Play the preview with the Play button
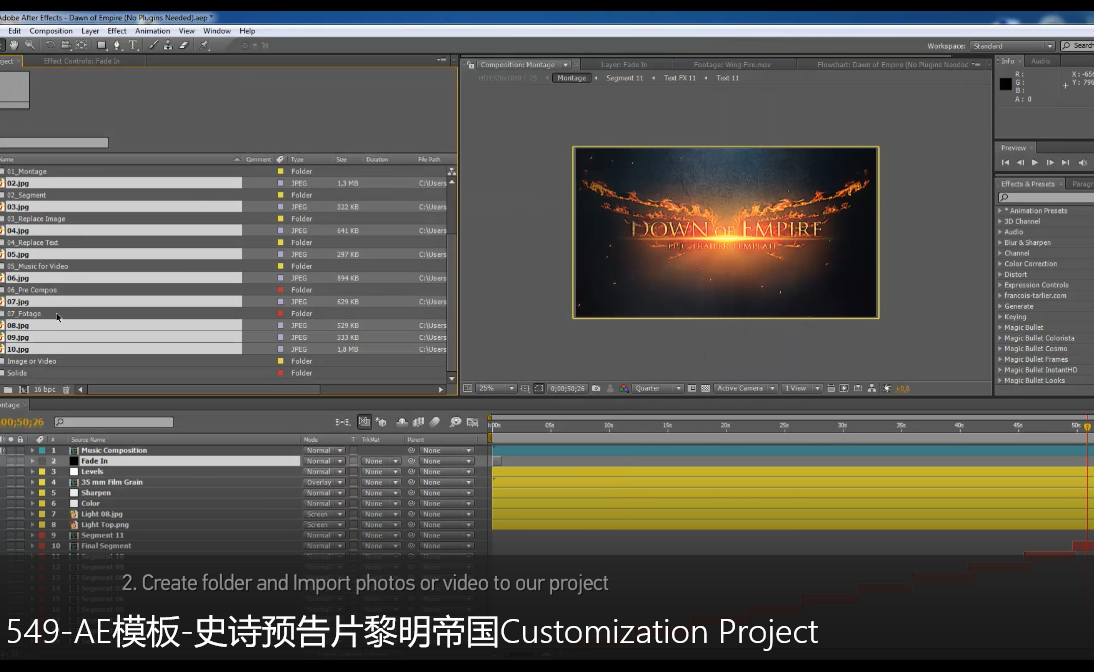Viewport: 1094px width, 672px height. (1035, 163)
